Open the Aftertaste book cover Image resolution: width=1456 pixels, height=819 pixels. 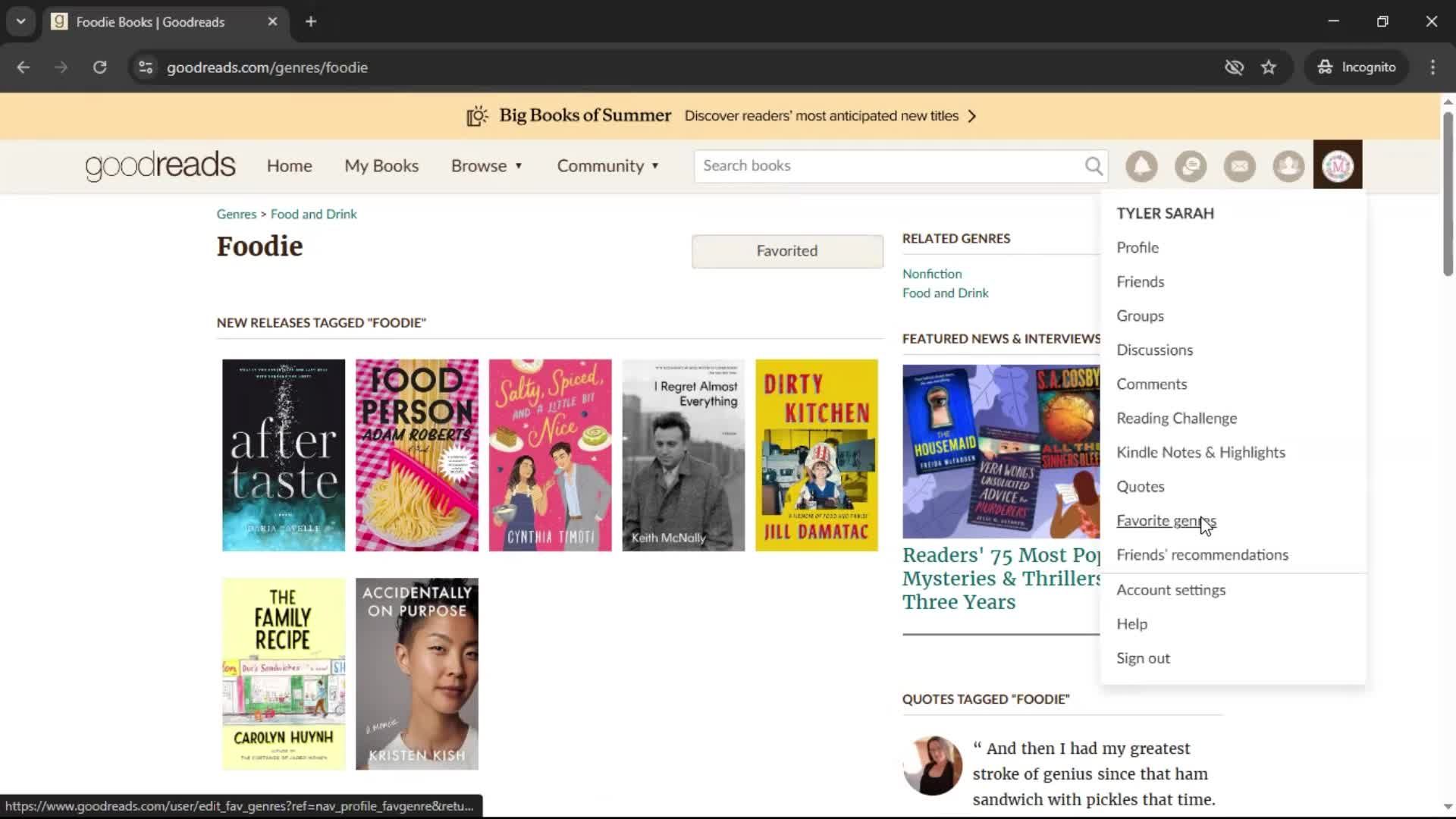(284, 455)
